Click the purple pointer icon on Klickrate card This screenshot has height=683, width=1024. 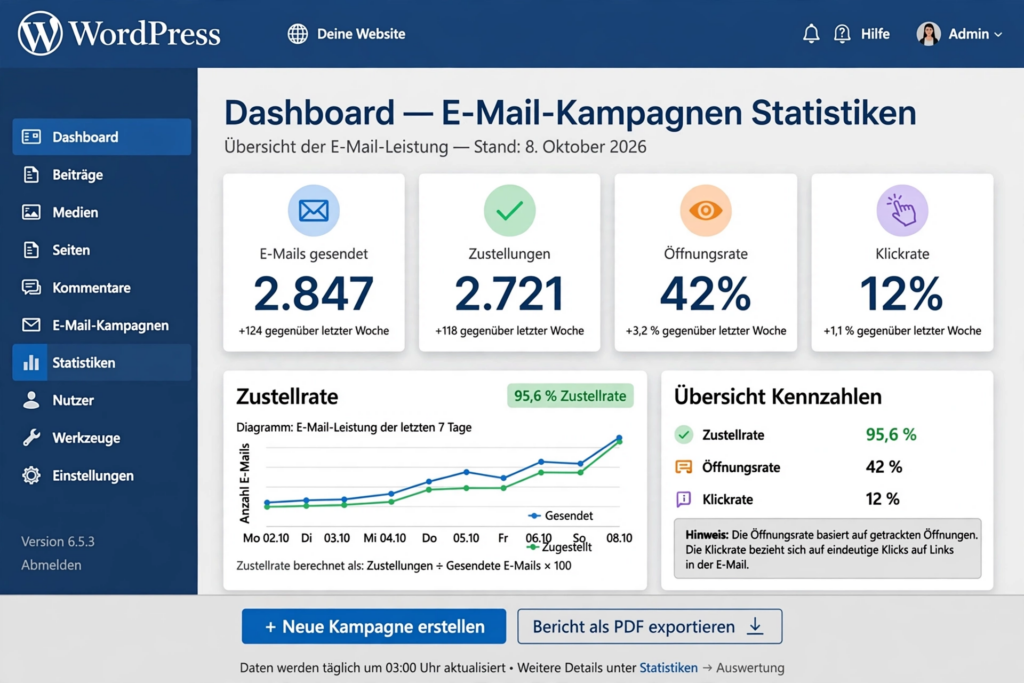click(902, 210)
